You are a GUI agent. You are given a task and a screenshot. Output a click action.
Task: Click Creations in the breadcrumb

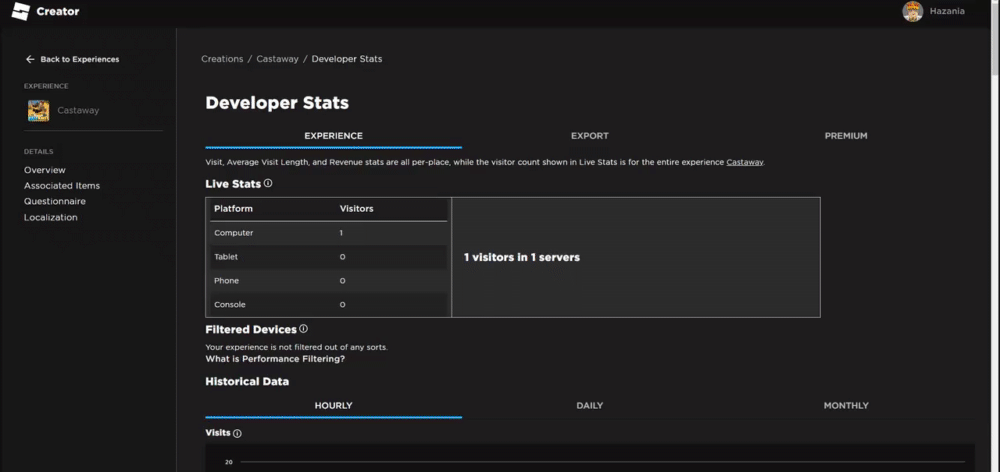(222, 59)
